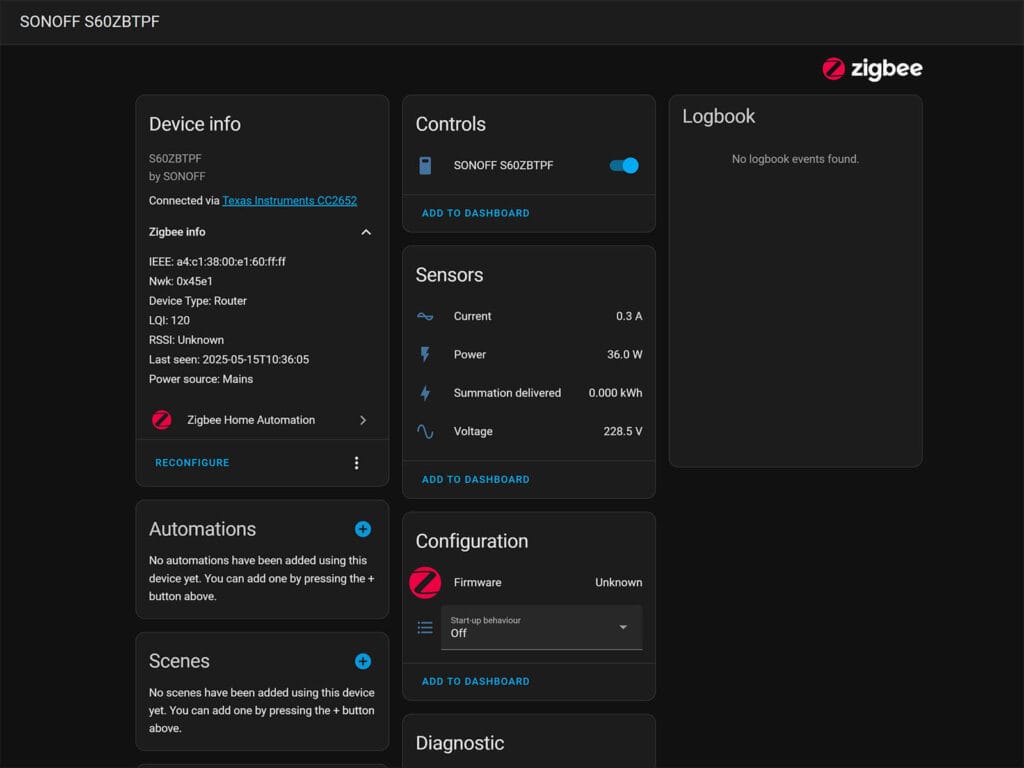Click the Voltage sine wave icon
This screenshot has height=768, width=1024.
click(425, 432)
